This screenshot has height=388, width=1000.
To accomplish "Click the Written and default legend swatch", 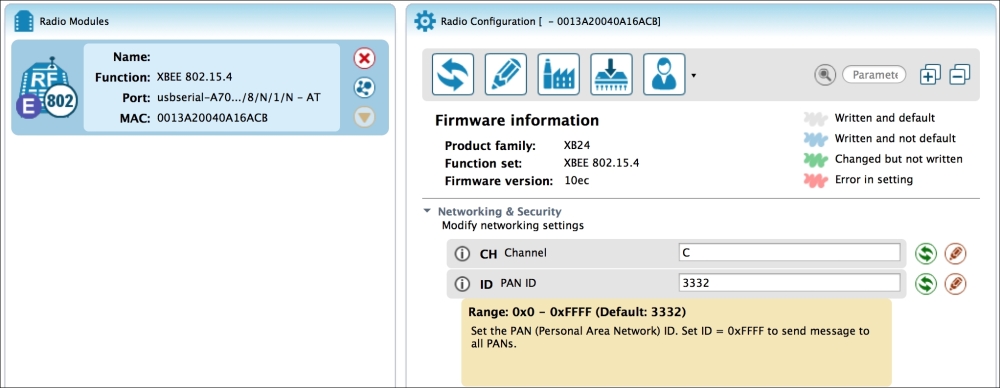I will pyautogui.click(x=815, y=119).
